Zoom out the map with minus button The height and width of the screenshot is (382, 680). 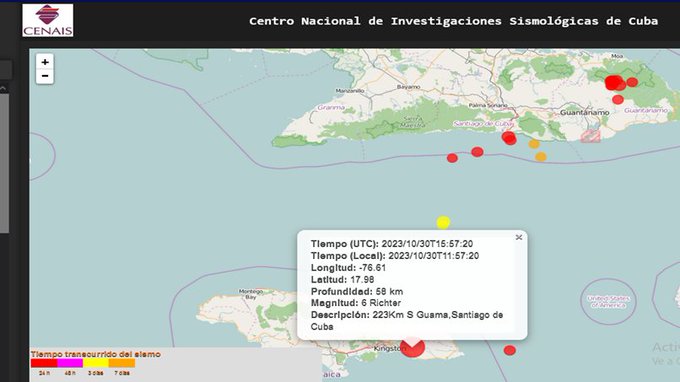pos(45,76)
